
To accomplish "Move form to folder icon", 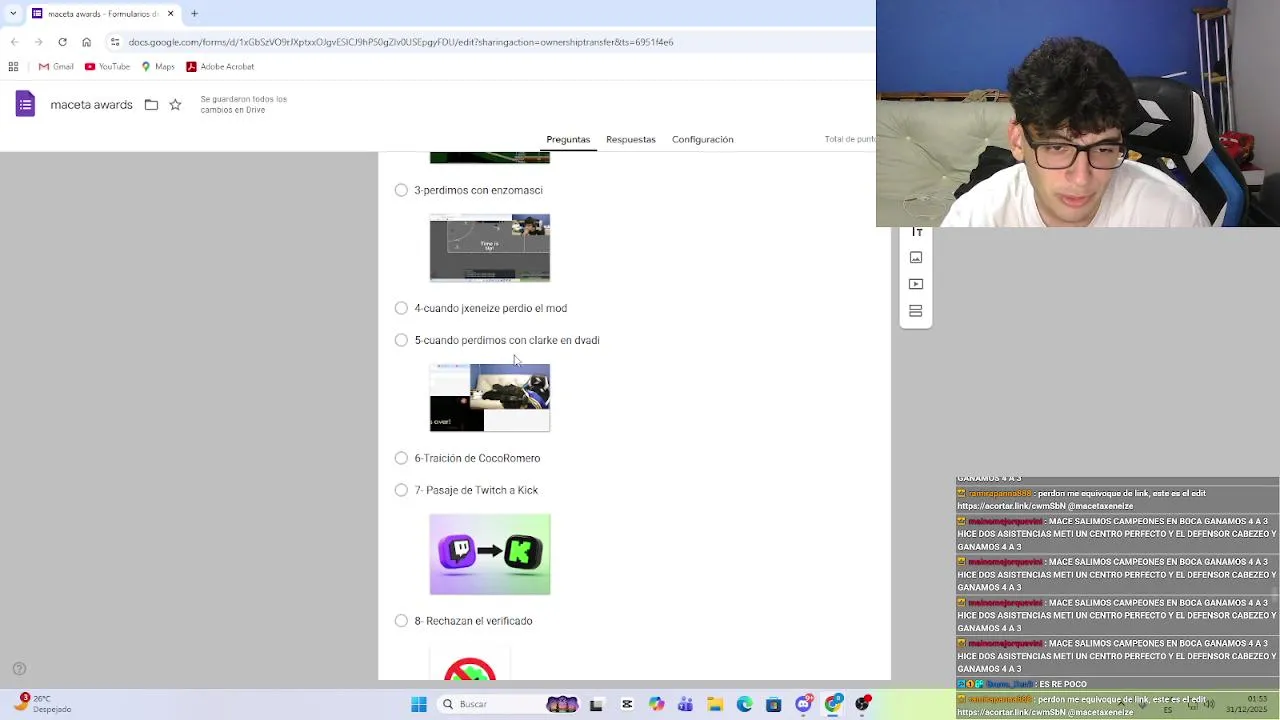I will pos(151,104).
